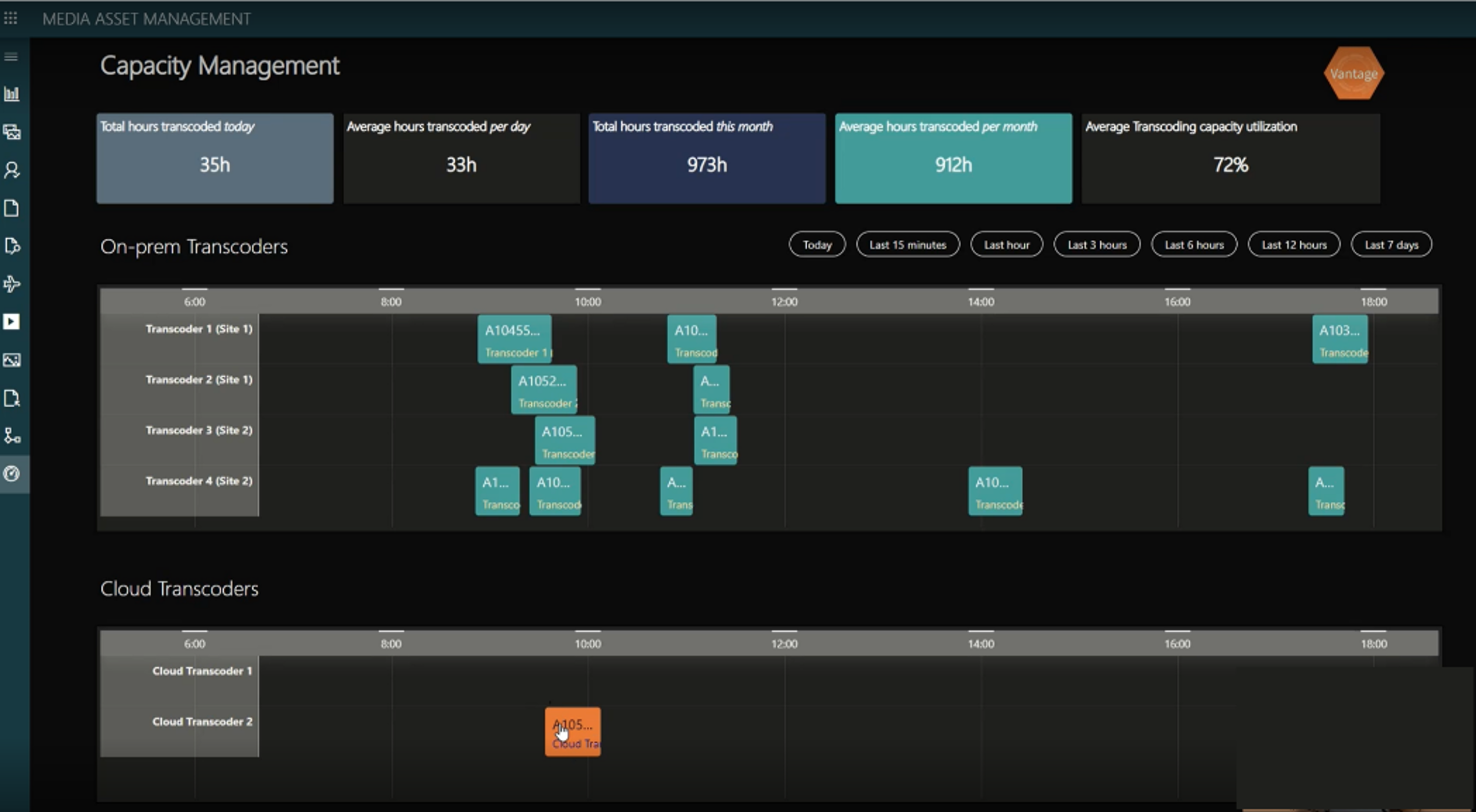This screenshot has height=812, width=1476.
Task: Open the A103 job on Transcoder 1
Action: (x=1340, y=340)
